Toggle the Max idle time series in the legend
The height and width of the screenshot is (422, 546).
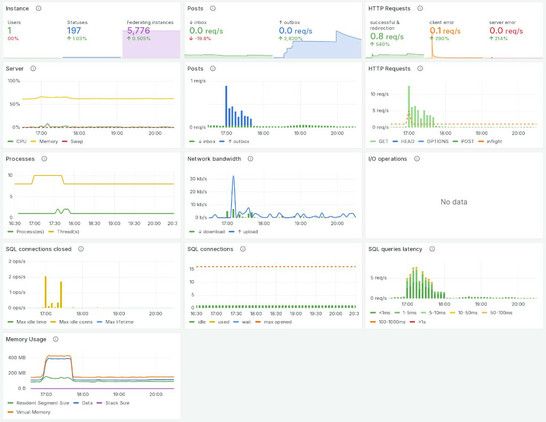pos(31,322)
